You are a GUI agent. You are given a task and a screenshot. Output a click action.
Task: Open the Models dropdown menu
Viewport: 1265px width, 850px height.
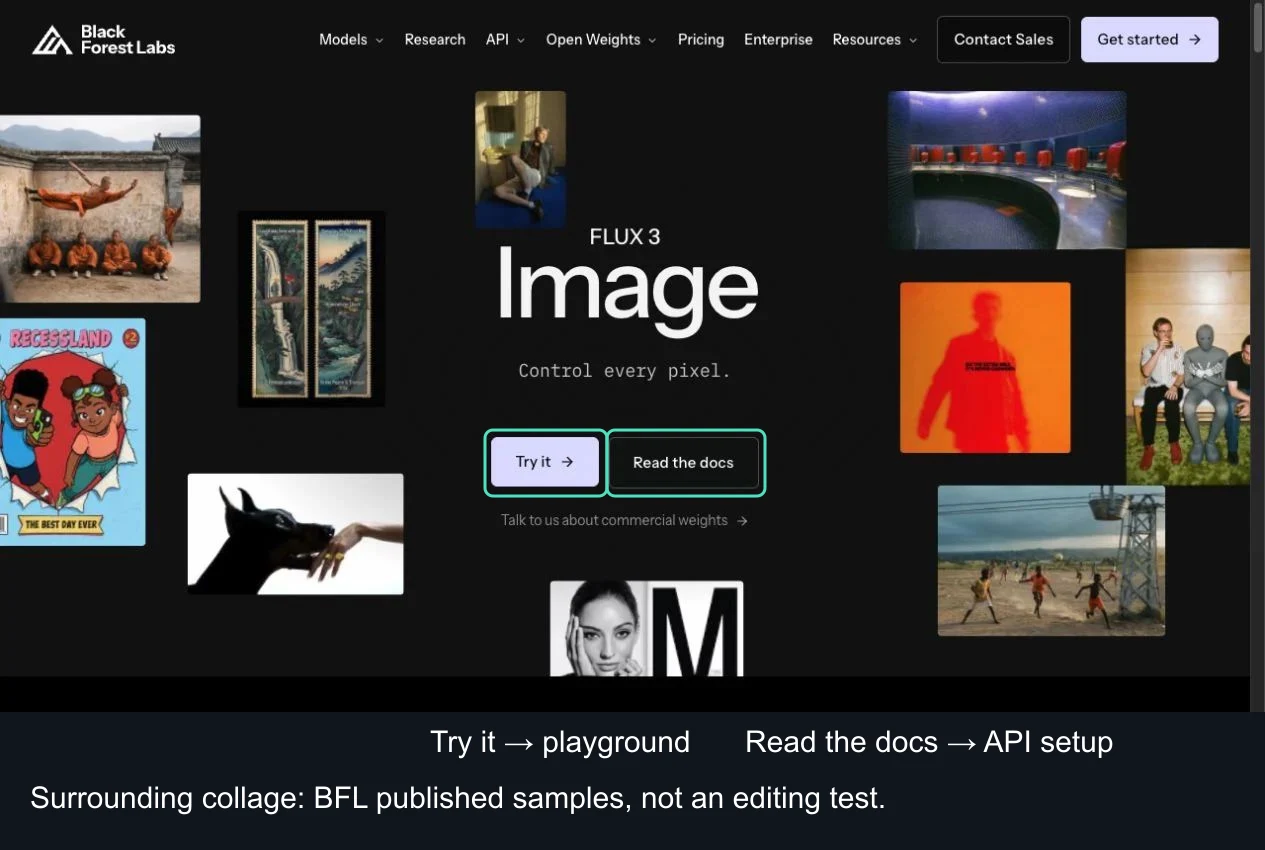point(351,40)
